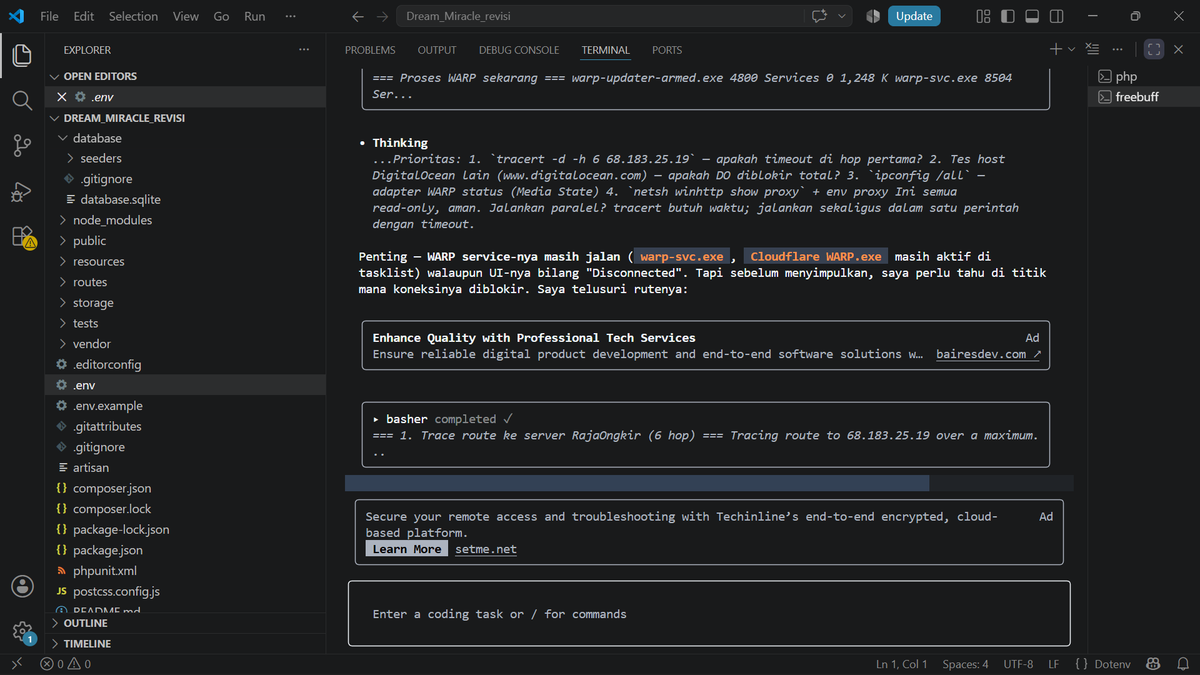
Task: Open the setme.net ad link
Action: [486, 549]
